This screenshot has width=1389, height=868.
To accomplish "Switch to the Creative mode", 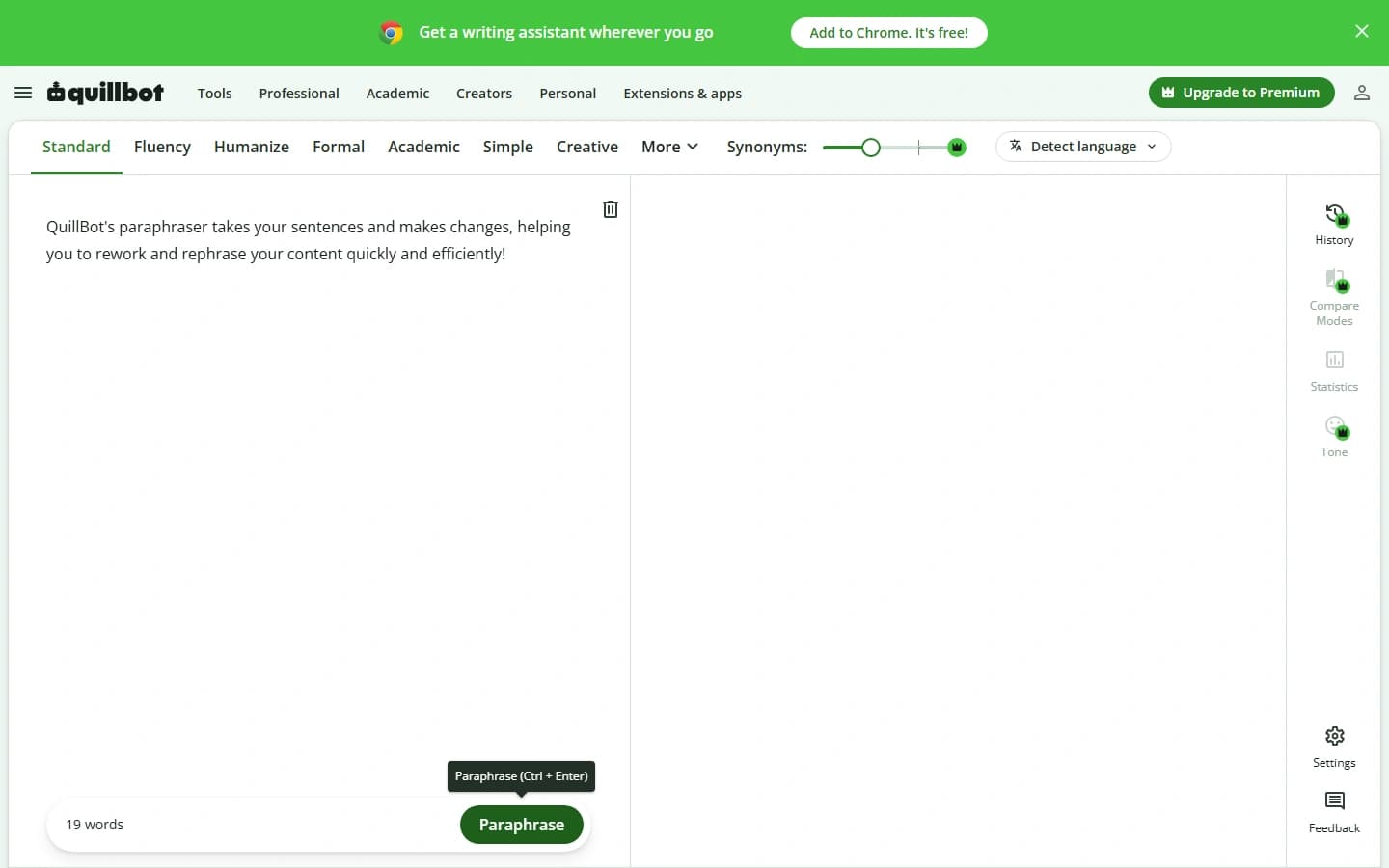I will (x=587, y=147).
